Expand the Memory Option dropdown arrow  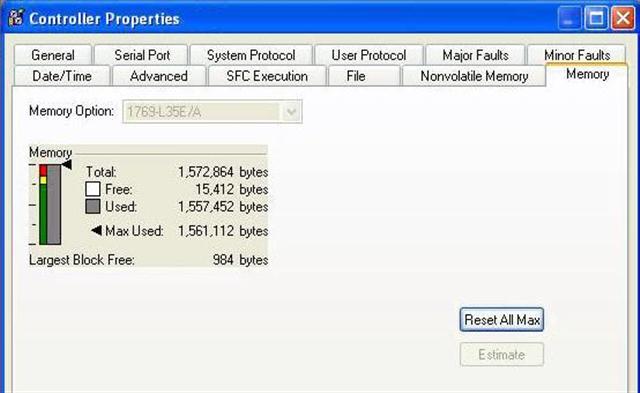[x=291, y=111]
